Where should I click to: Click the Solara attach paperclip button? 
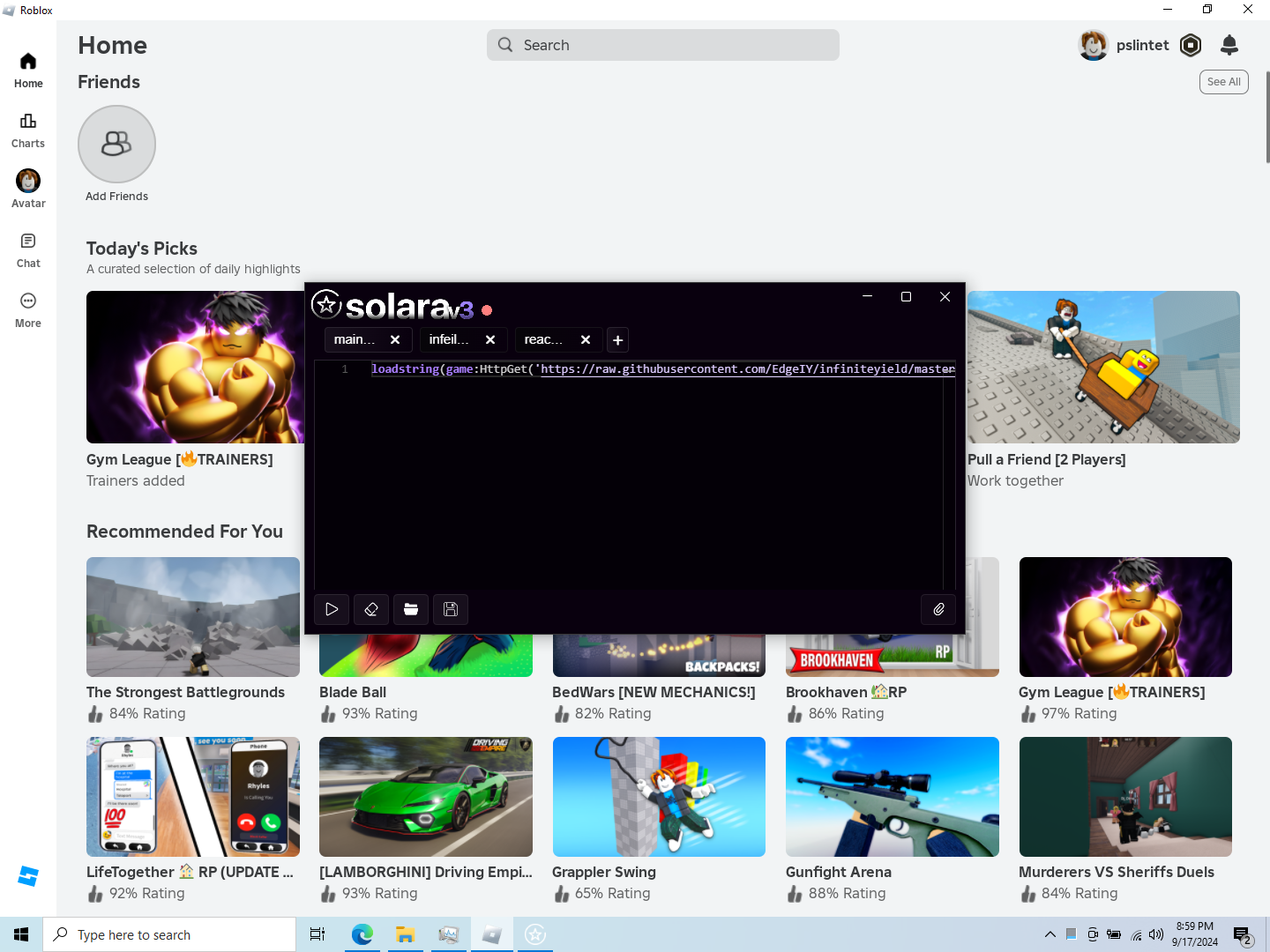pos(938,609)
